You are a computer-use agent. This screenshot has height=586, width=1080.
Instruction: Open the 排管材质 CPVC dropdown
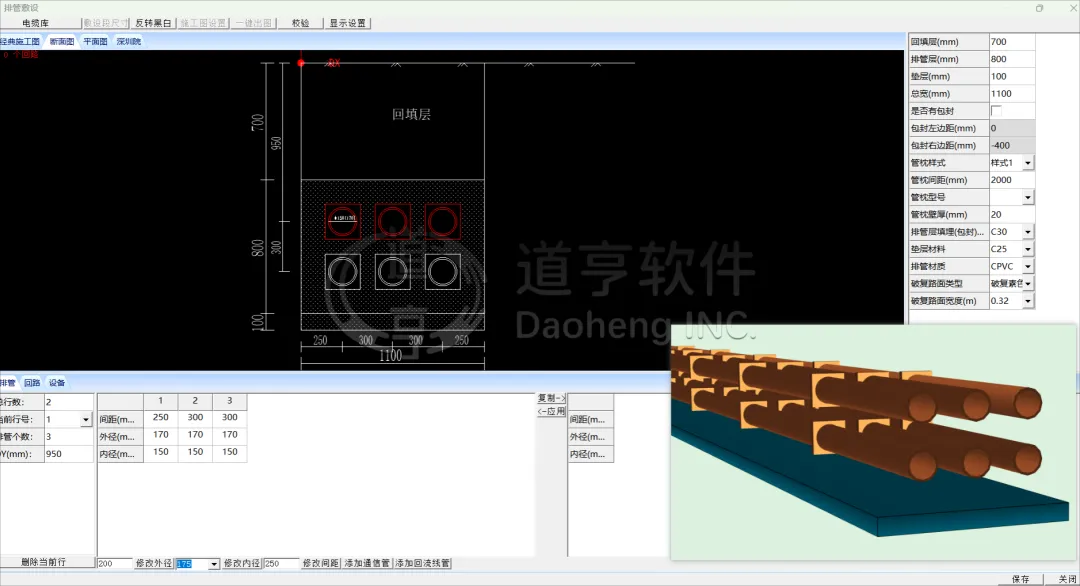point(1027,266)
